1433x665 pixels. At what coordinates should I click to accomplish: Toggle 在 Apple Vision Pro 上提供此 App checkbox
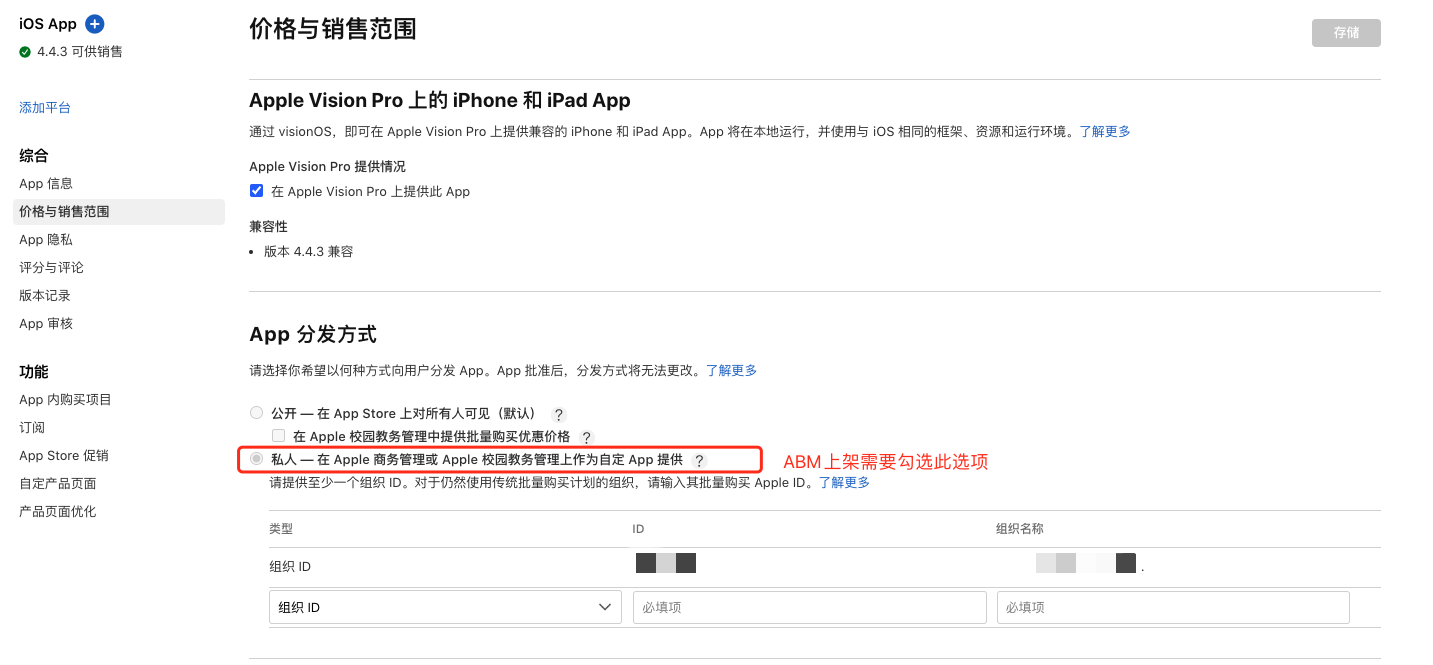click(257, 191)
